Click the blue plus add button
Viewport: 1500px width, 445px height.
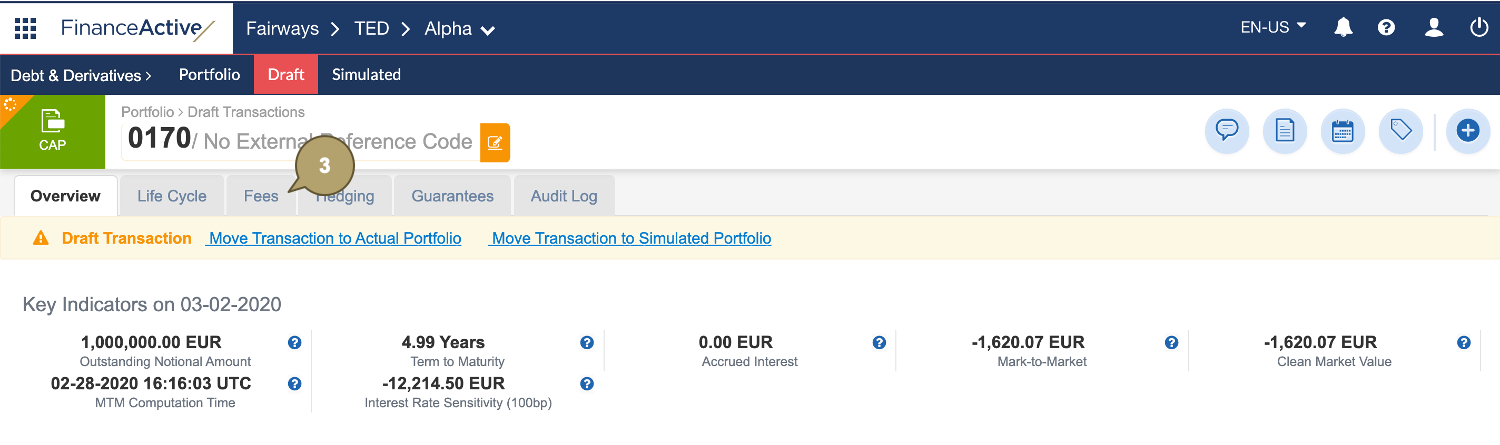pyautogui.click(x=1467, y=130)
